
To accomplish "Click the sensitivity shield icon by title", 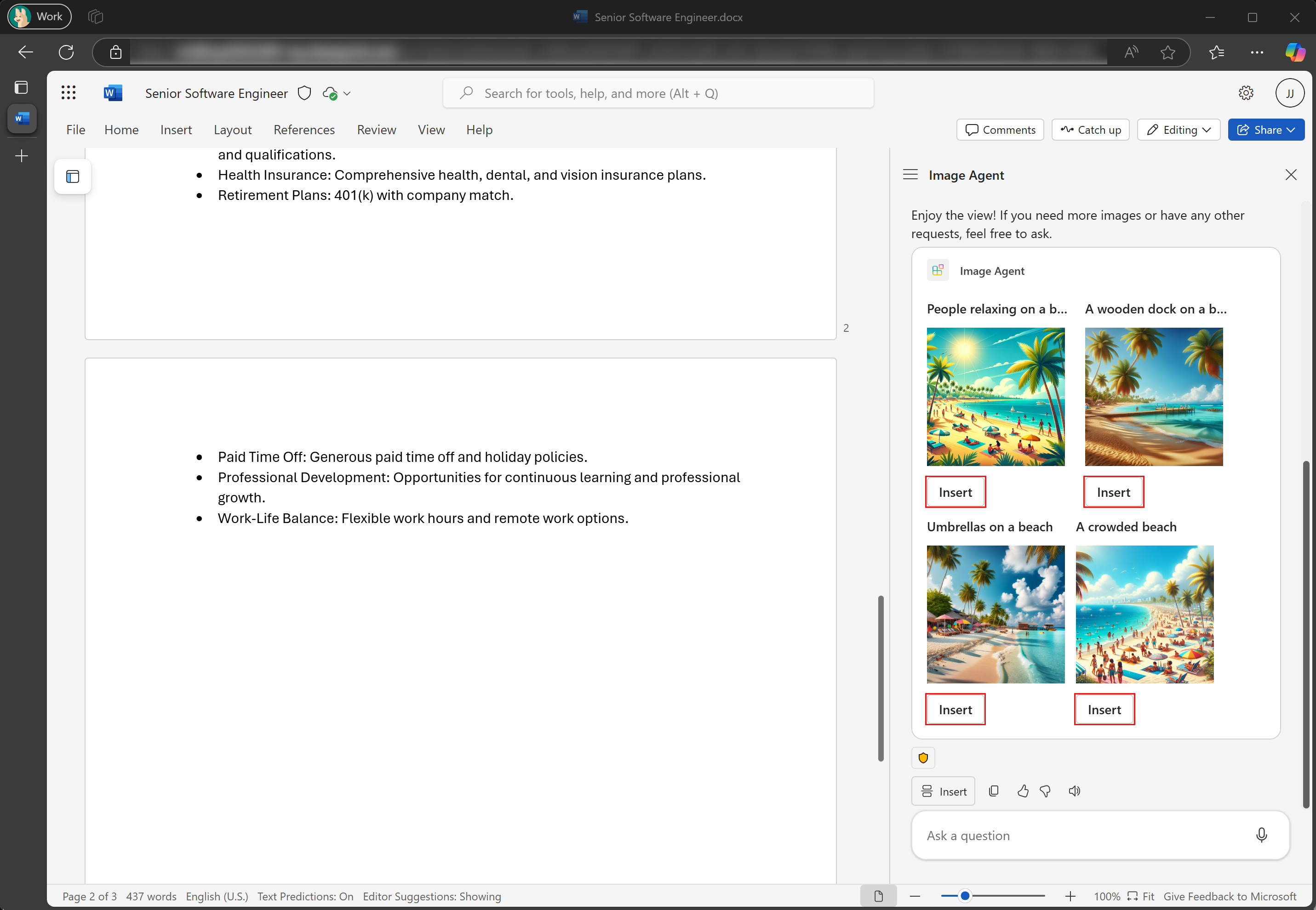I will pos(304,93).
